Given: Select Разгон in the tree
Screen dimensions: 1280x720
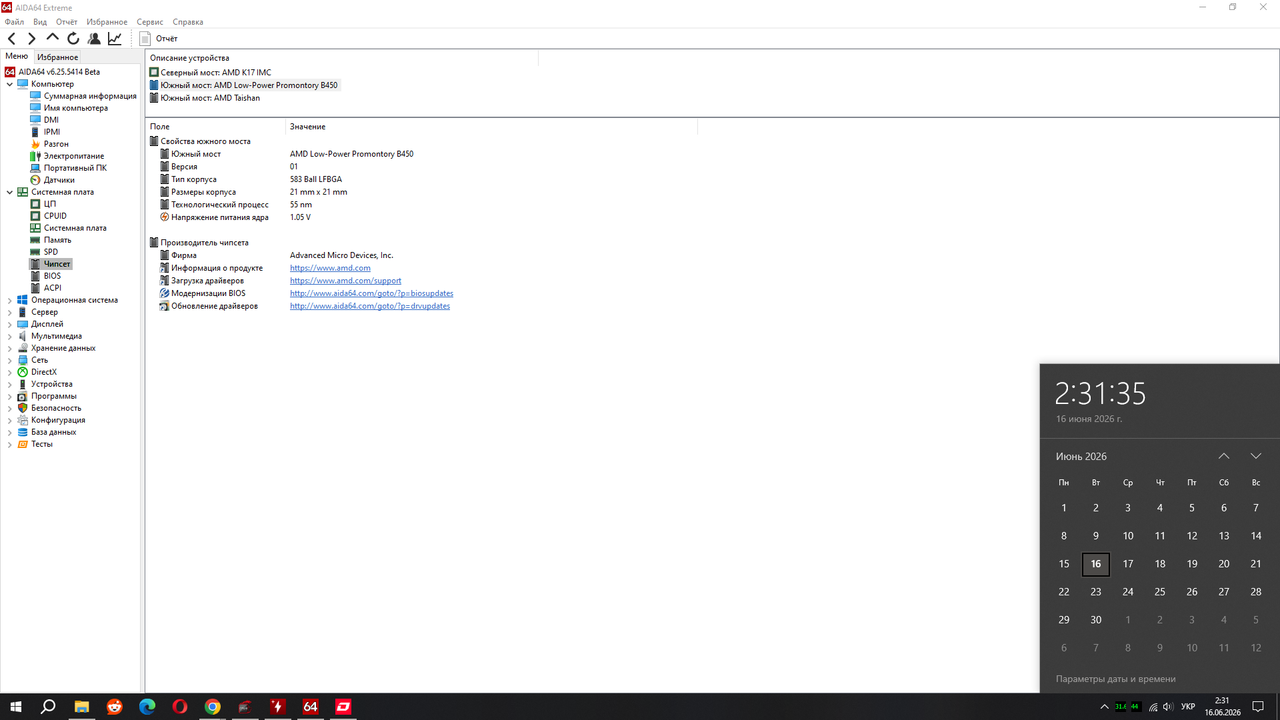Looking at the screenshot, I should click(x=56, y=144).
